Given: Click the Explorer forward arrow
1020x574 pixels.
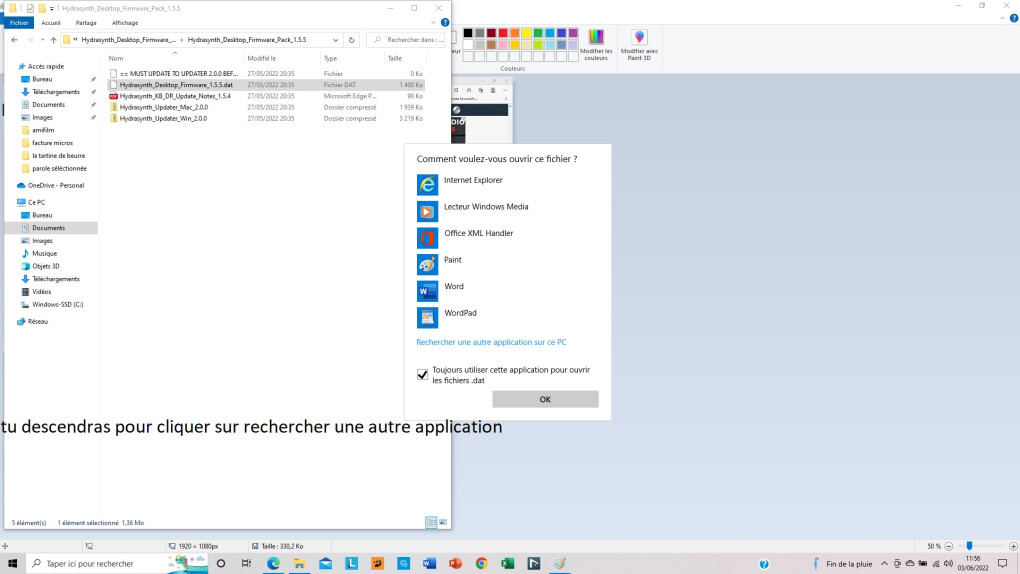Looking at the screenshot, I should point(30,40).
